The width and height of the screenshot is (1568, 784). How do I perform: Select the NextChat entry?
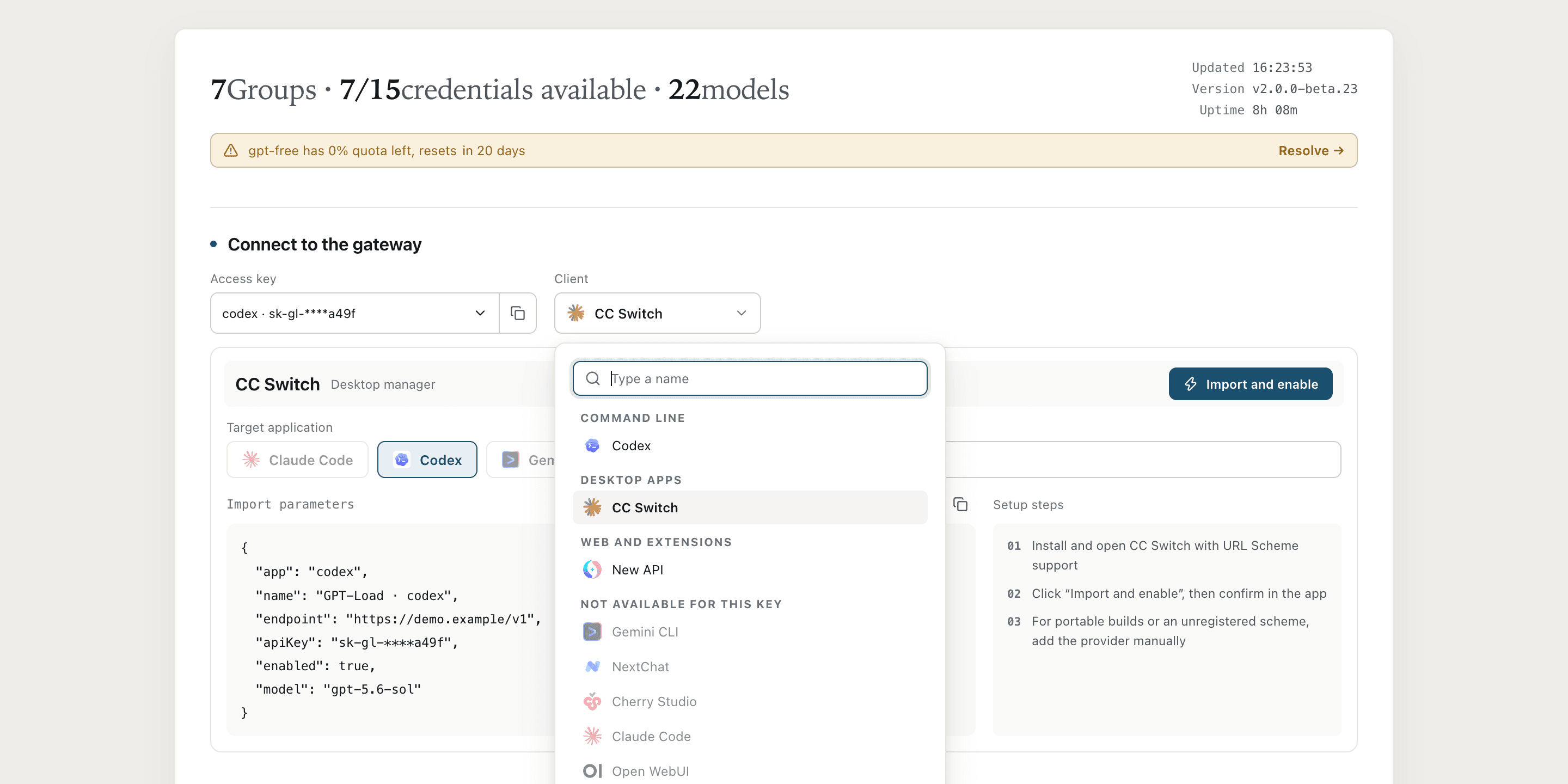pyautogui.click(x=750, y=666)
